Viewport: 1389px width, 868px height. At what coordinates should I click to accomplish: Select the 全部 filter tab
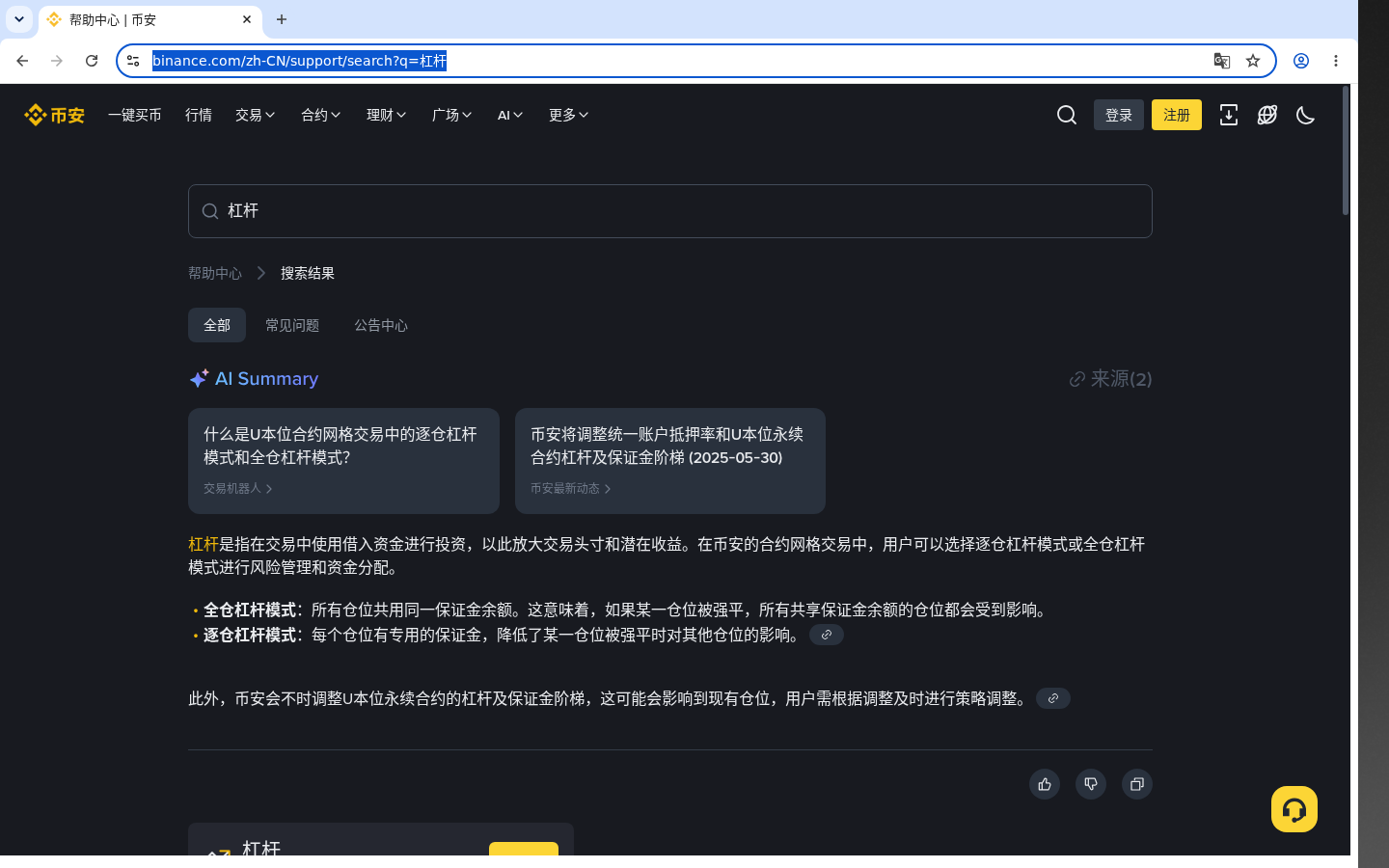(217, 325)
